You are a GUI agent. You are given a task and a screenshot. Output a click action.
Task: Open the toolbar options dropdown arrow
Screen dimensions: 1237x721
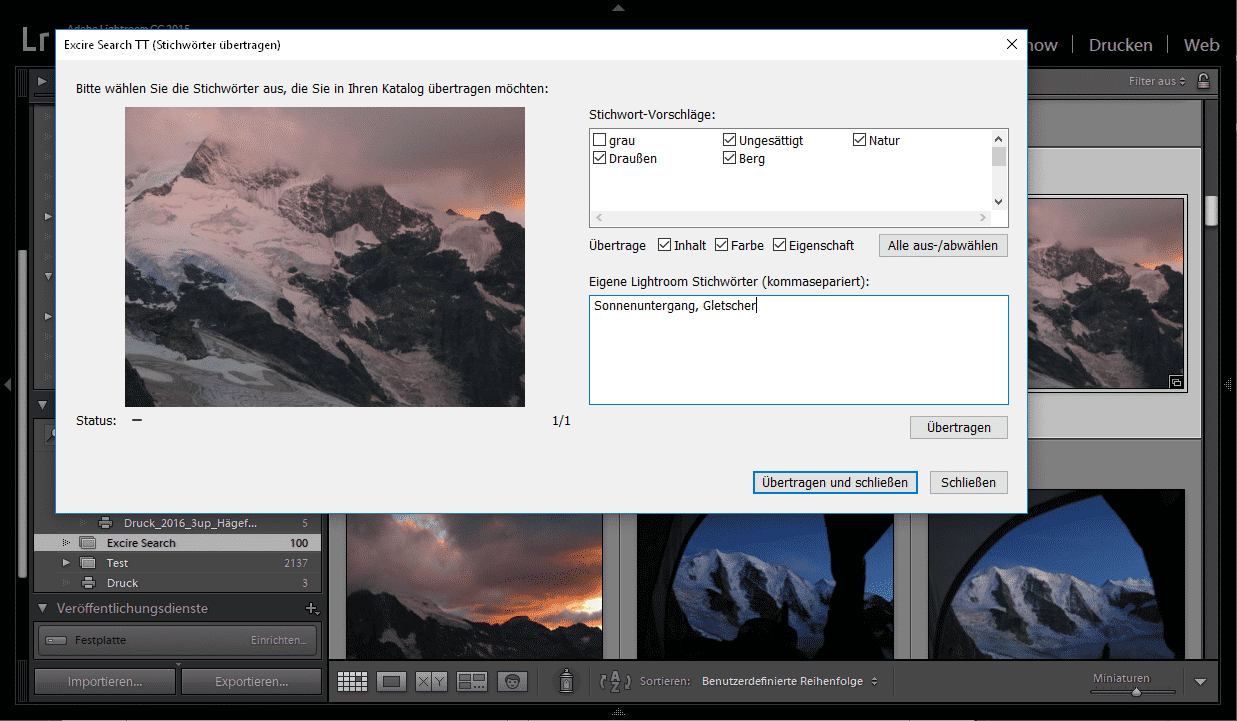point(1201,682)
